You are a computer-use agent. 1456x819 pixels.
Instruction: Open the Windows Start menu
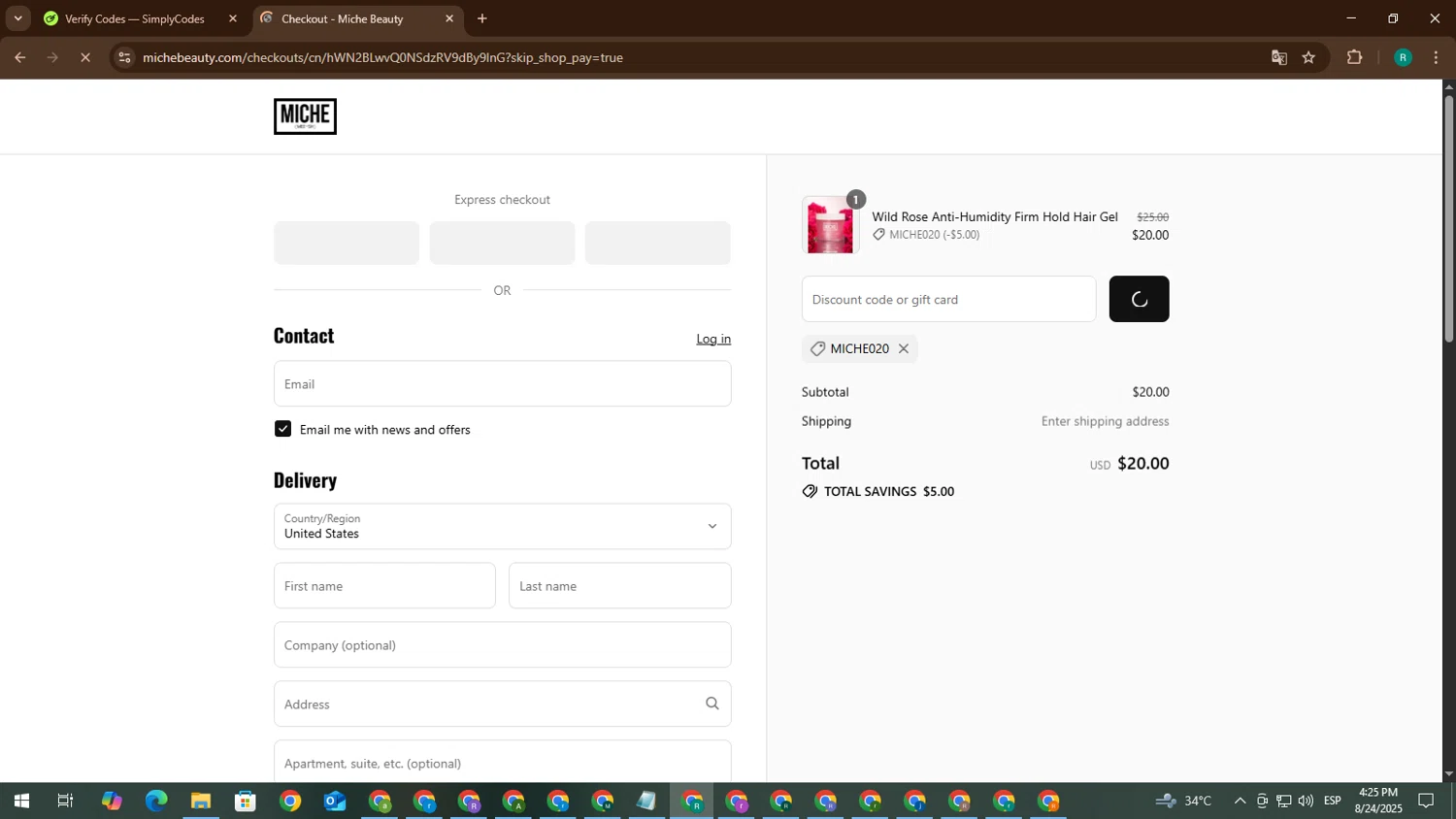20,801
